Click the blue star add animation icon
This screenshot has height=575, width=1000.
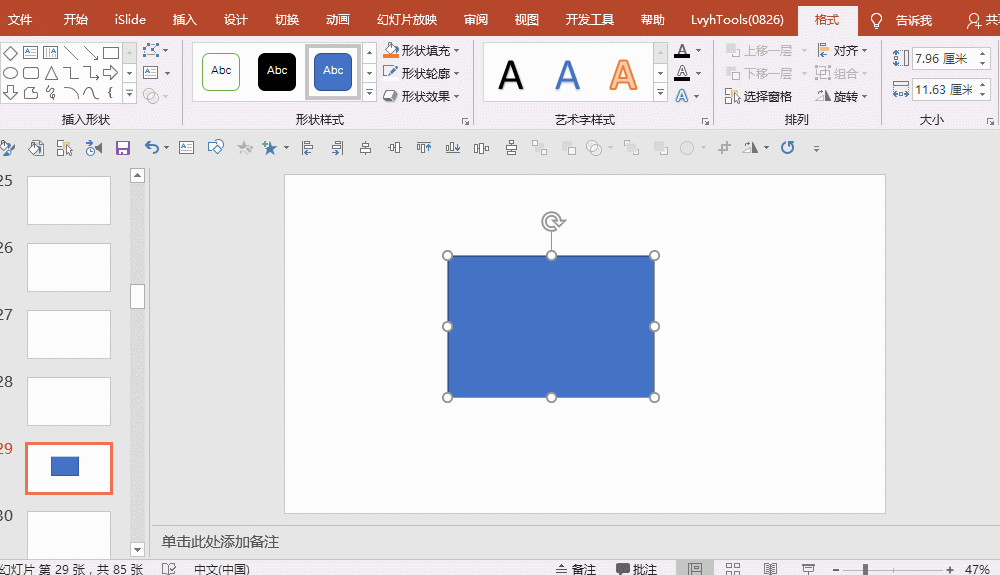coord(270,148)
